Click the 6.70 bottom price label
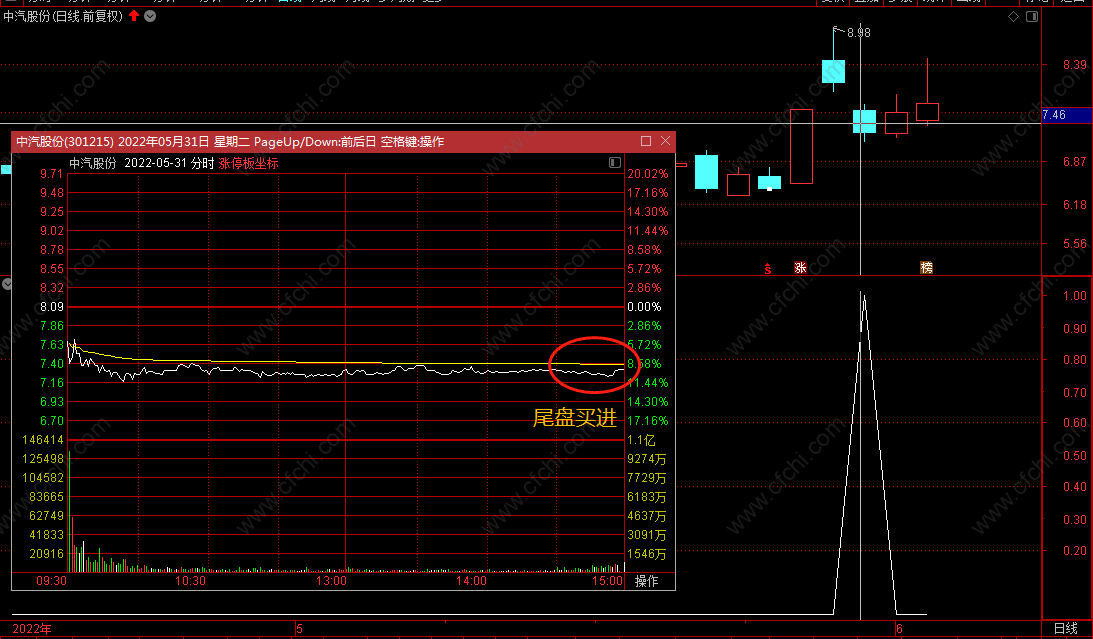Viewport: 1093px width, 639px height. pyautogui.click(x=52, y=421)
